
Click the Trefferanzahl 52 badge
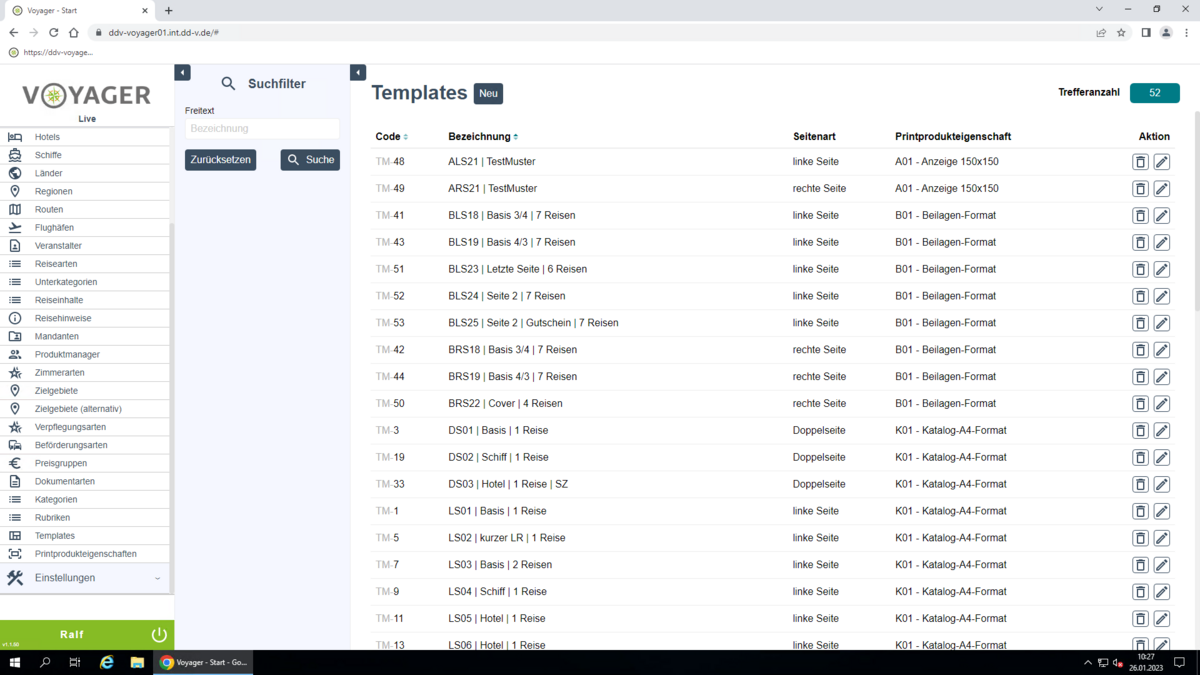1154,93
